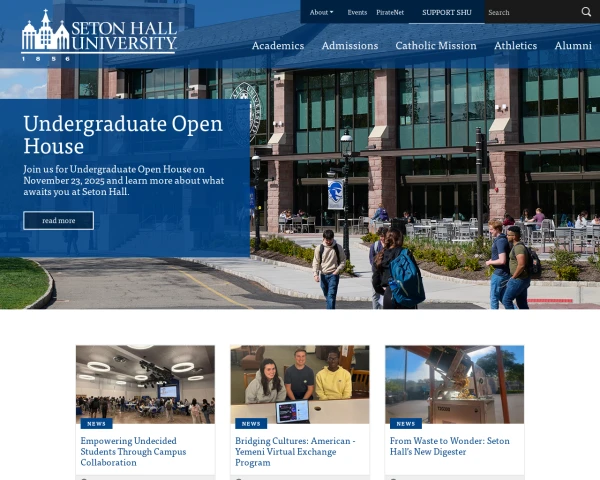Open Bridging Cultures Virtual Exchange article link

(295, 452)
